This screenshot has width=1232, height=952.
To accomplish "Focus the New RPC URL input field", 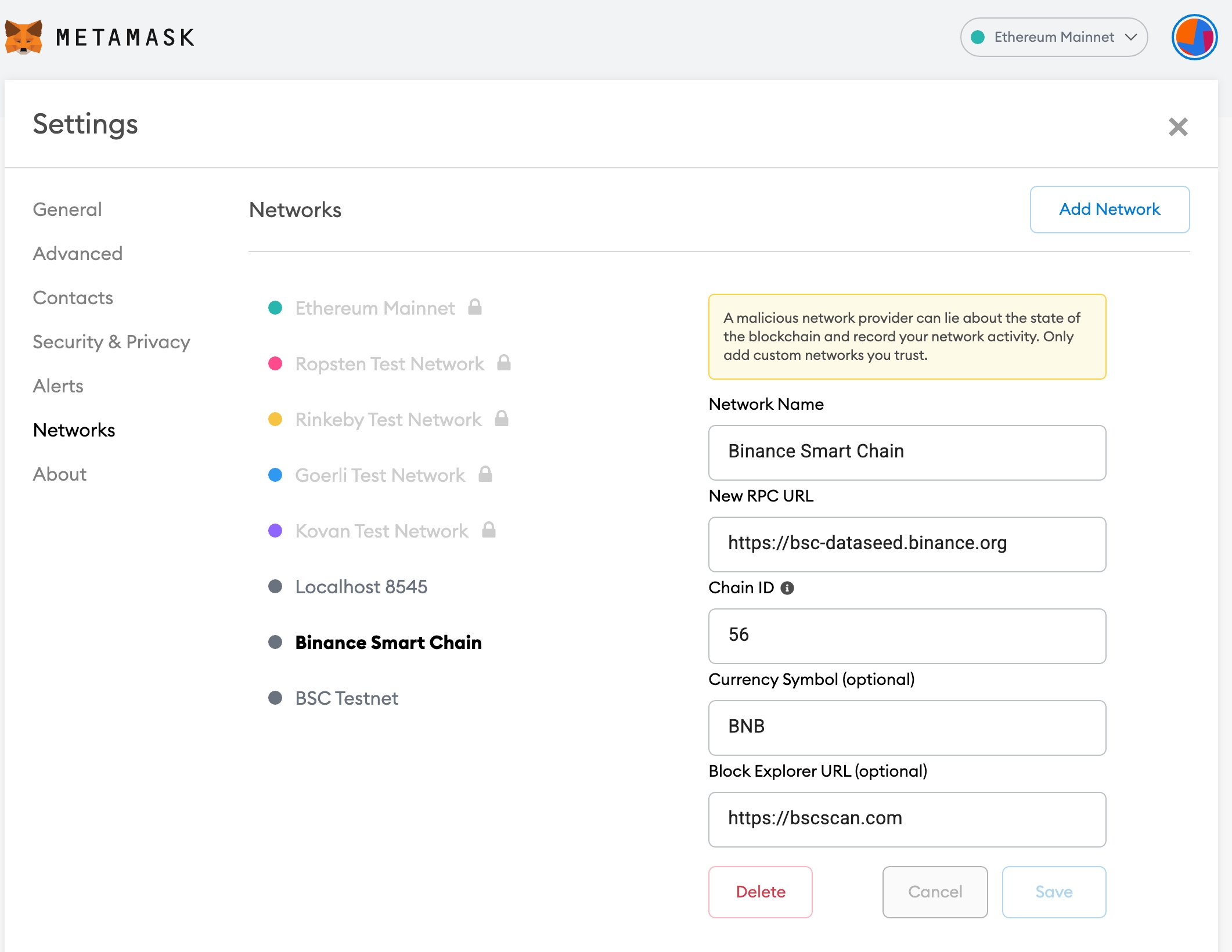I will click(x=907, y=544).
